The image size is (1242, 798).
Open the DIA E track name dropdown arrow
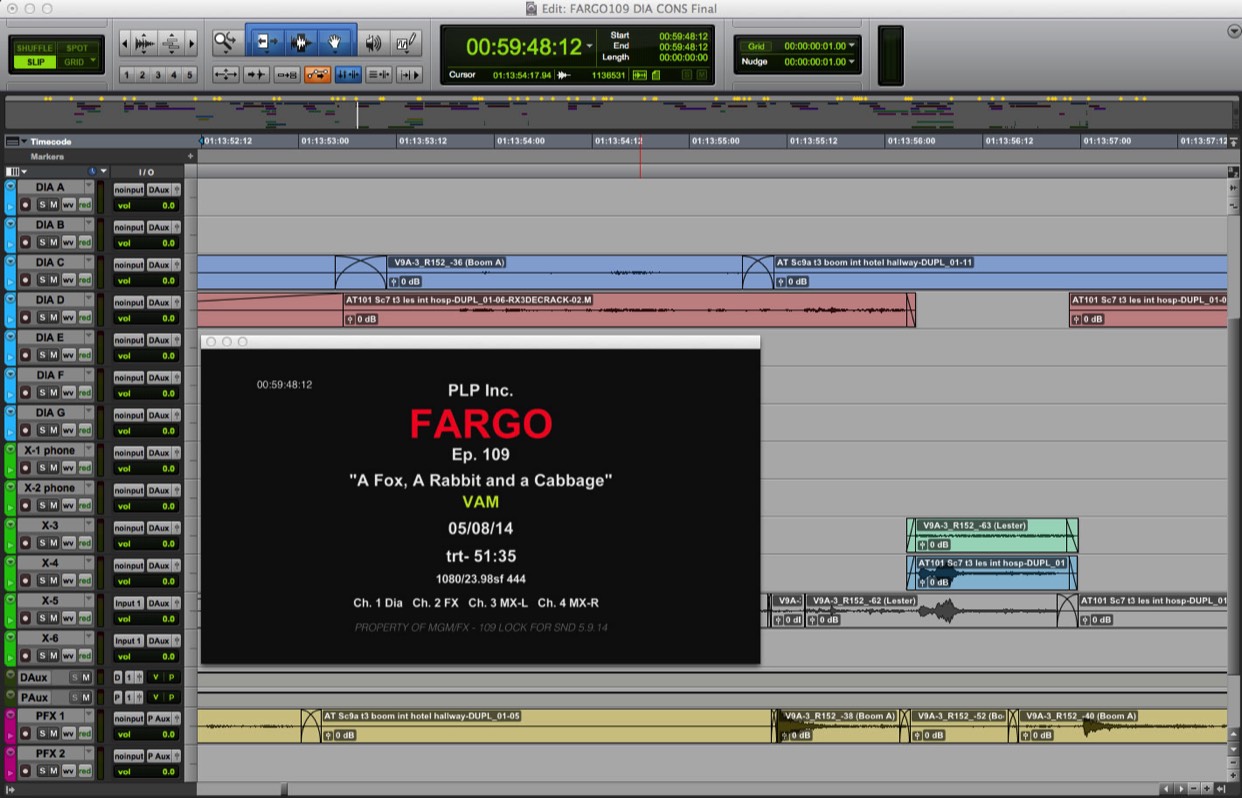click(x=88, y=337)
